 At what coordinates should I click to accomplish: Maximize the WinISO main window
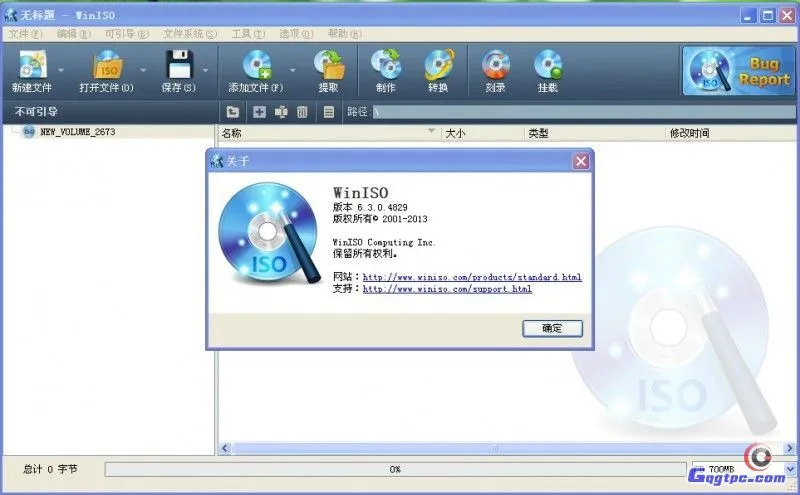coord(768,15)
